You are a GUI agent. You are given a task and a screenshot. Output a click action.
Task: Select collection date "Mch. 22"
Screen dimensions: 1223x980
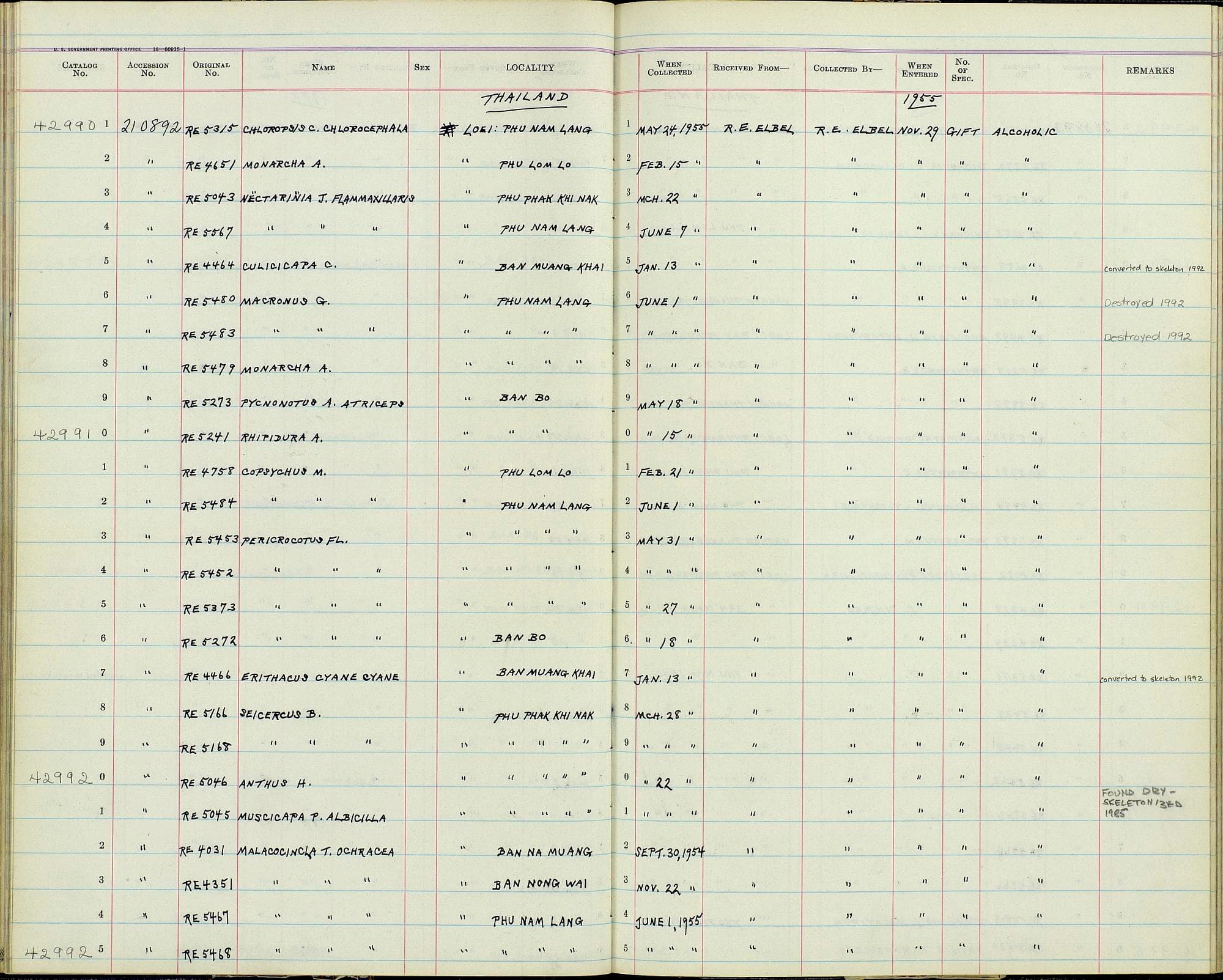[659, 199]
